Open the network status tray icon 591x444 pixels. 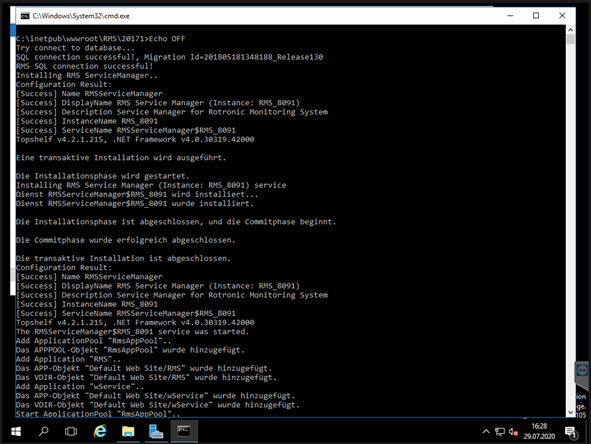tap(500, 432)
